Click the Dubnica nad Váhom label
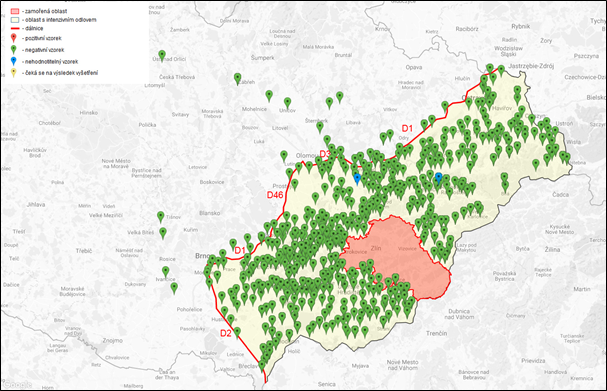The width and height of the screenshot is (607, 391). pos(459,314)
